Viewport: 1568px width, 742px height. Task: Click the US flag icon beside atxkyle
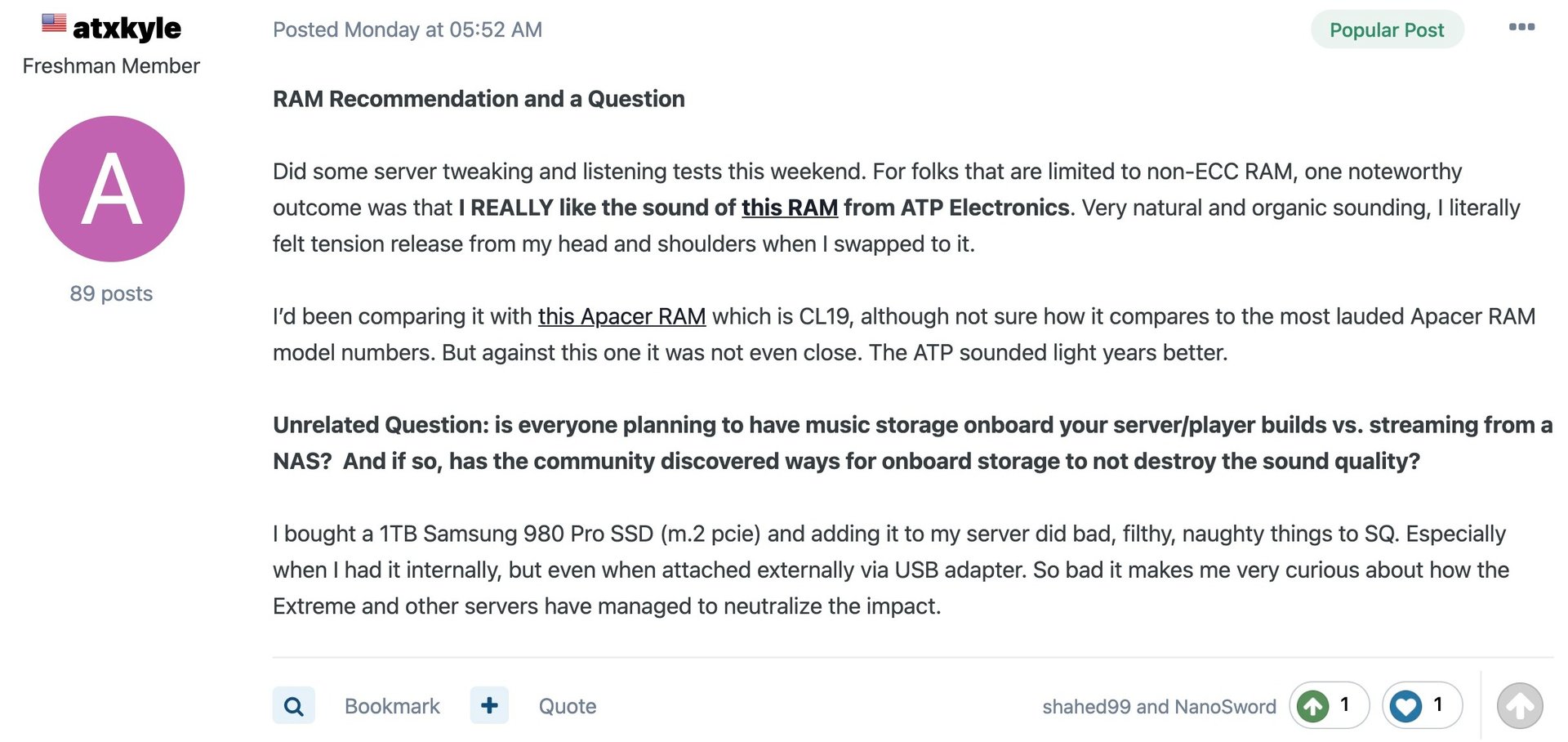[54, 23]
